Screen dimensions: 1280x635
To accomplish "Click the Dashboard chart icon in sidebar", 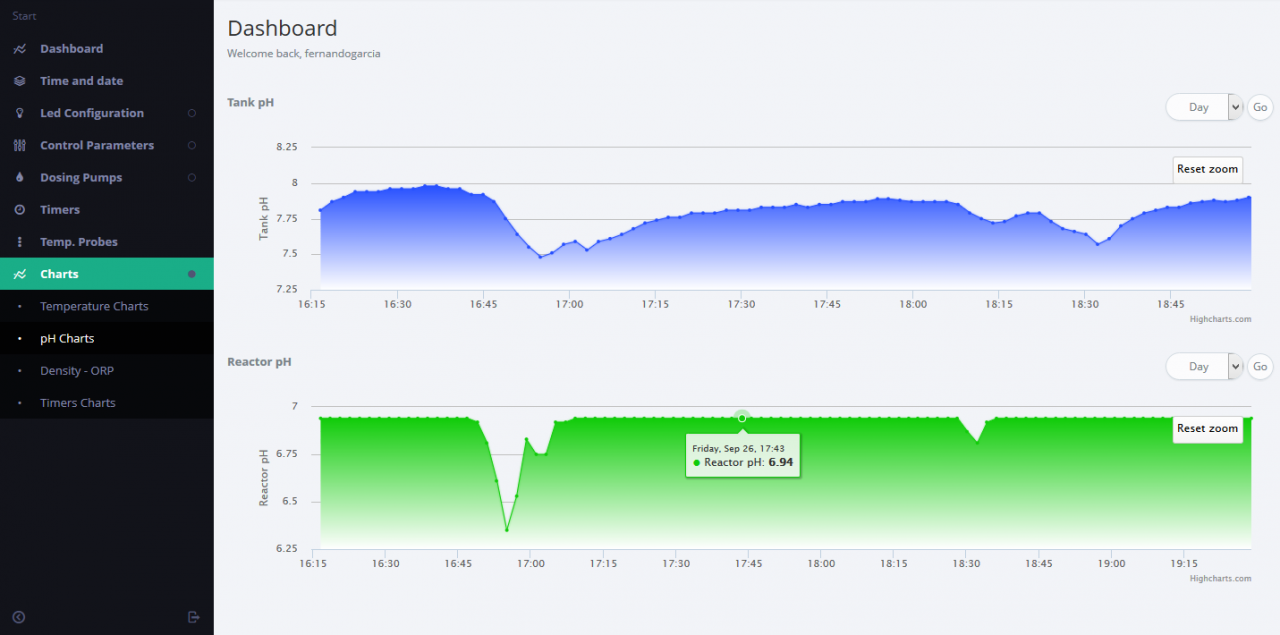I will 20,49.
